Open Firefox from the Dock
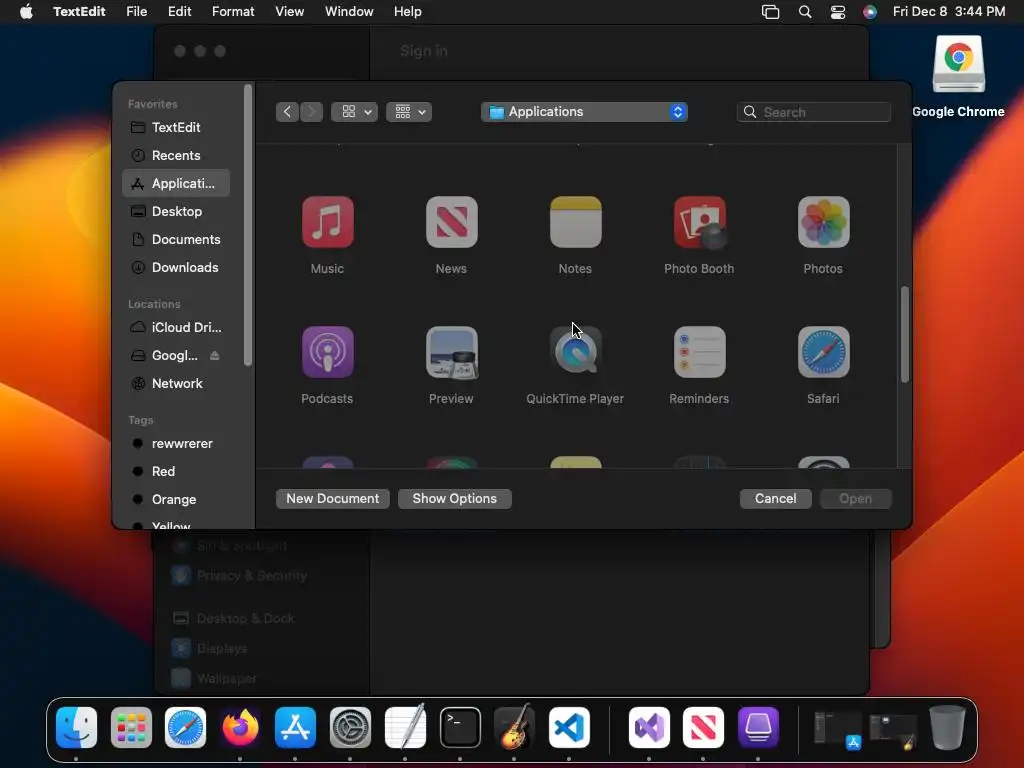This screenshot has height=768, width=1024. (240, 727)
